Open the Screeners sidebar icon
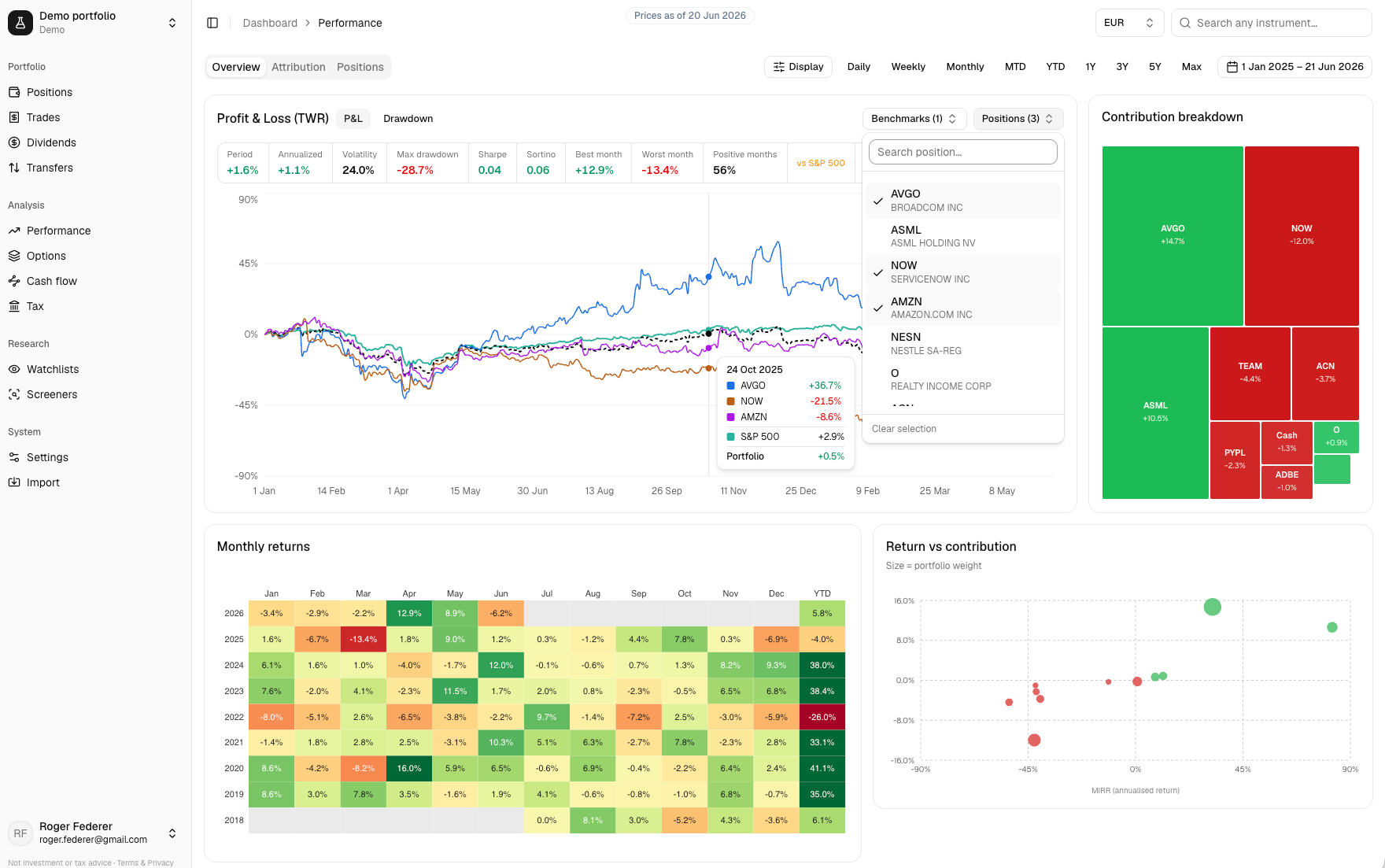The width and height of the screenshot is (1385, 868). tap(14, 394)
